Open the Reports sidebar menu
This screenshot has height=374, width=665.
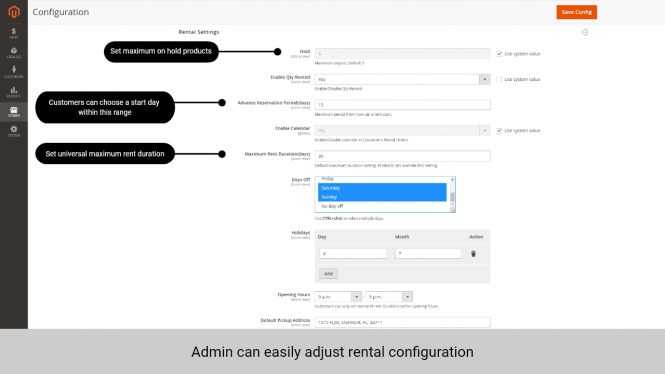tap(14, 92)
